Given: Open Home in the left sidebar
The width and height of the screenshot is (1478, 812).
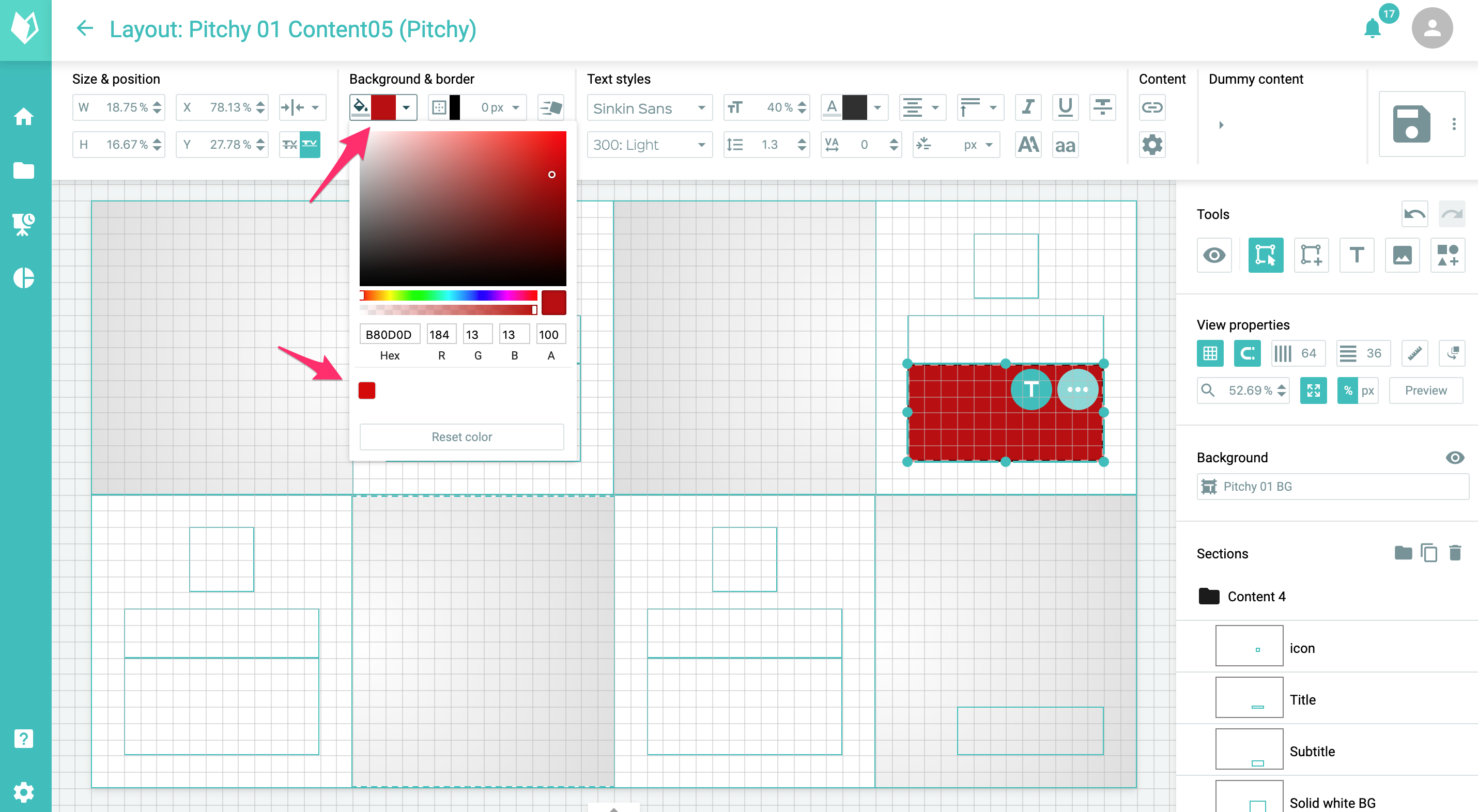Looking at the screenshot, I should (24, 116).
